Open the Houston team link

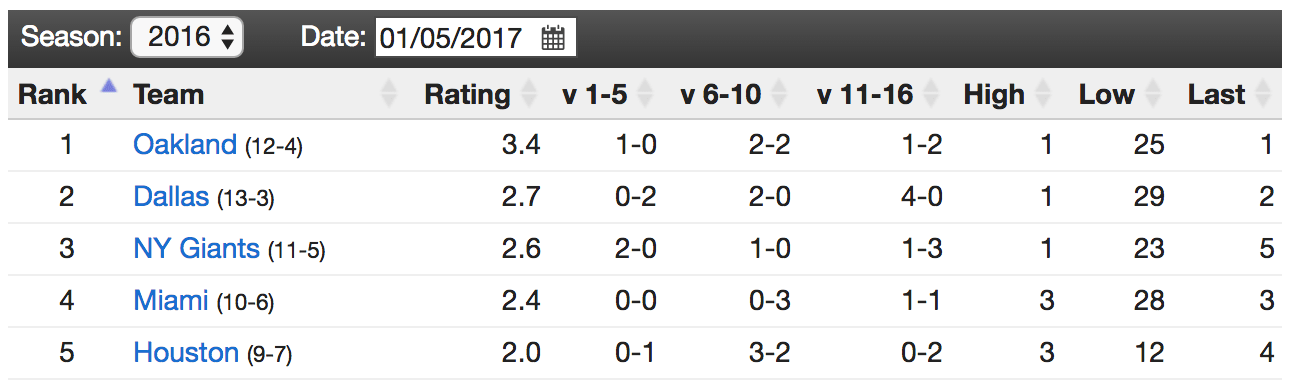(186, 352)
